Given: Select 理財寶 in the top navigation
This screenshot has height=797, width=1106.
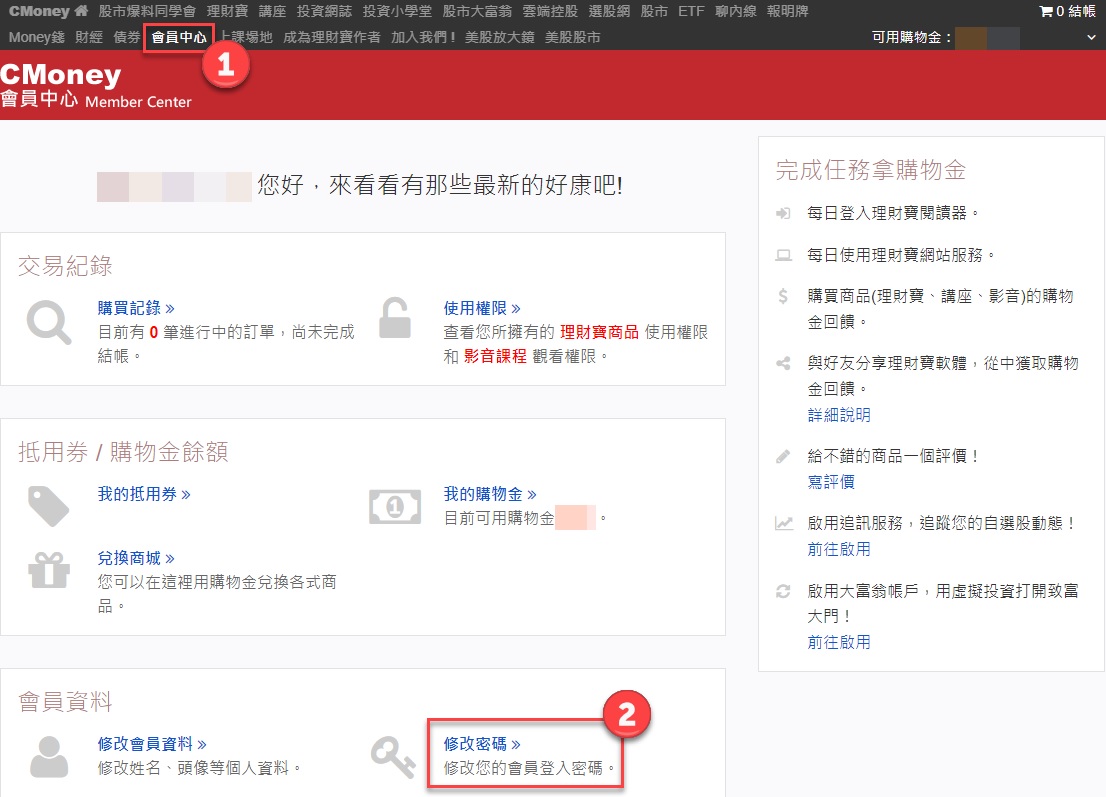Looking at the screenshot, I should (x=226, y=11).
